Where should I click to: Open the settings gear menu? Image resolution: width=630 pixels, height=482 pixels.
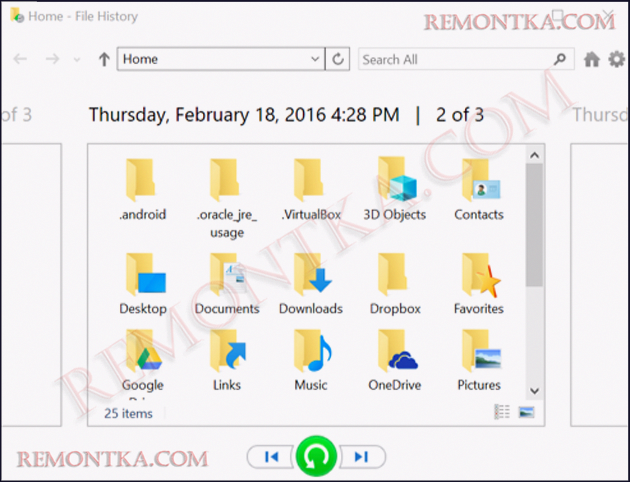coord(616,59)
